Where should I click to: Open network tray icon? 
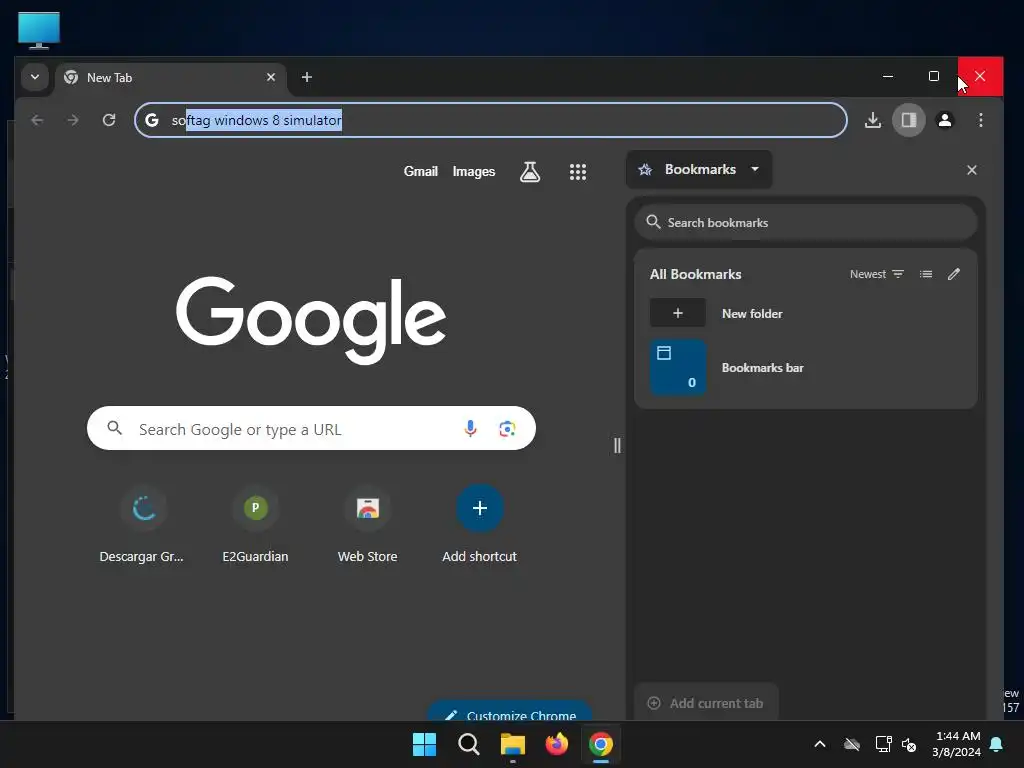coord(883,744)
